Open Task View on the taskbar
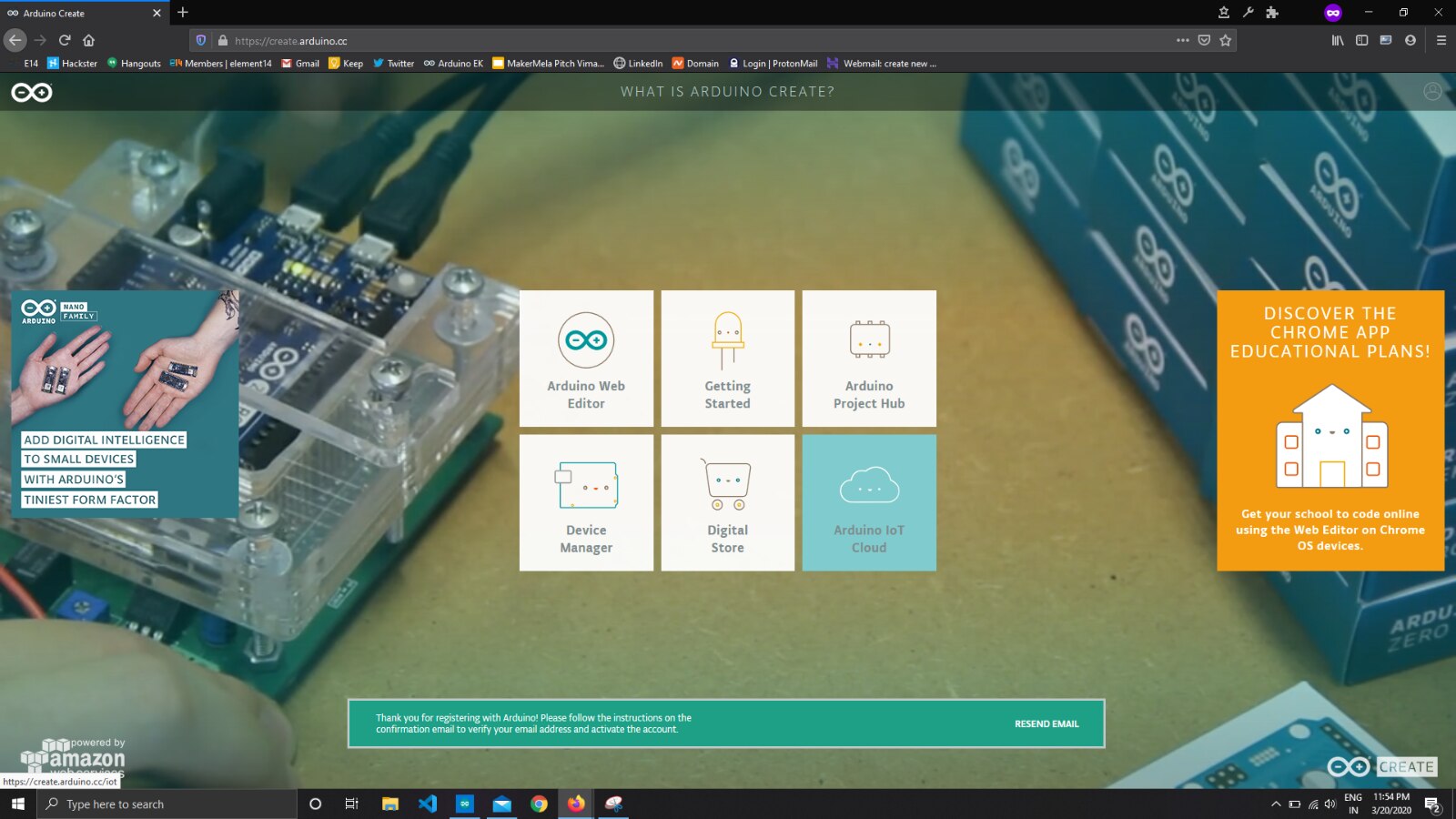This screenshot has height=819, width=1456. [x=351, y=804]
